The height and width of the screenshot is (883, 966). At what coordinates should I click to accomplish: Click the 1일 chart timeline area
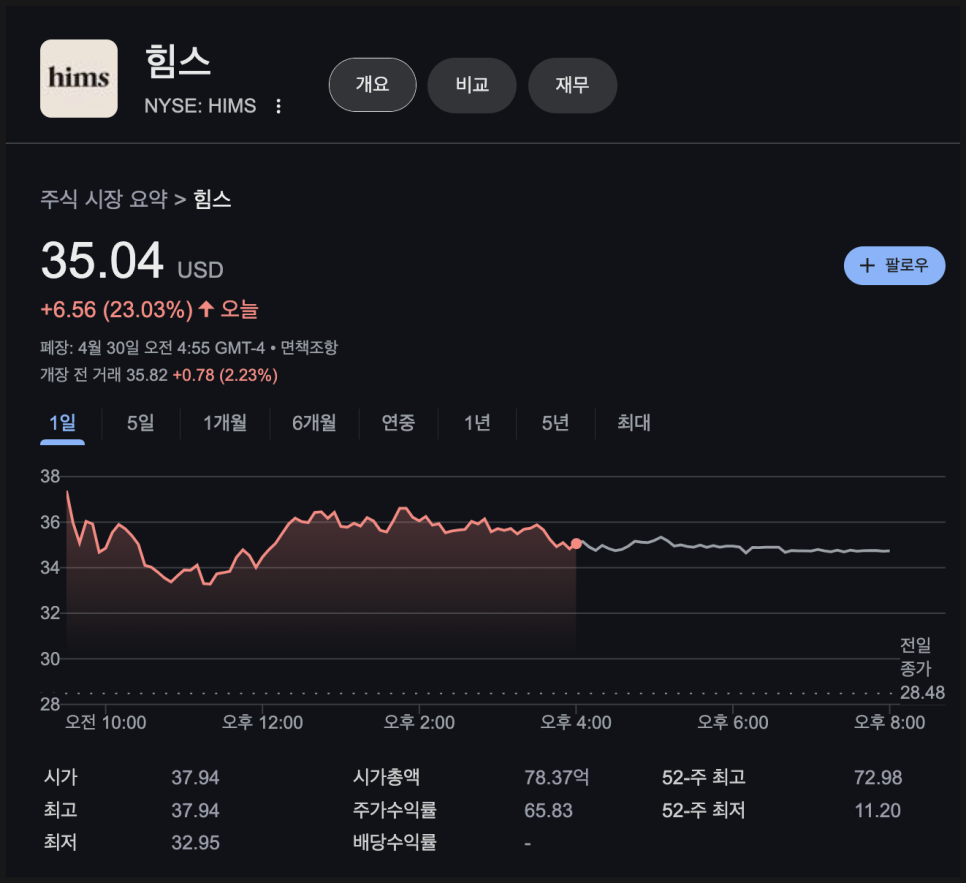tap(63, 423)
